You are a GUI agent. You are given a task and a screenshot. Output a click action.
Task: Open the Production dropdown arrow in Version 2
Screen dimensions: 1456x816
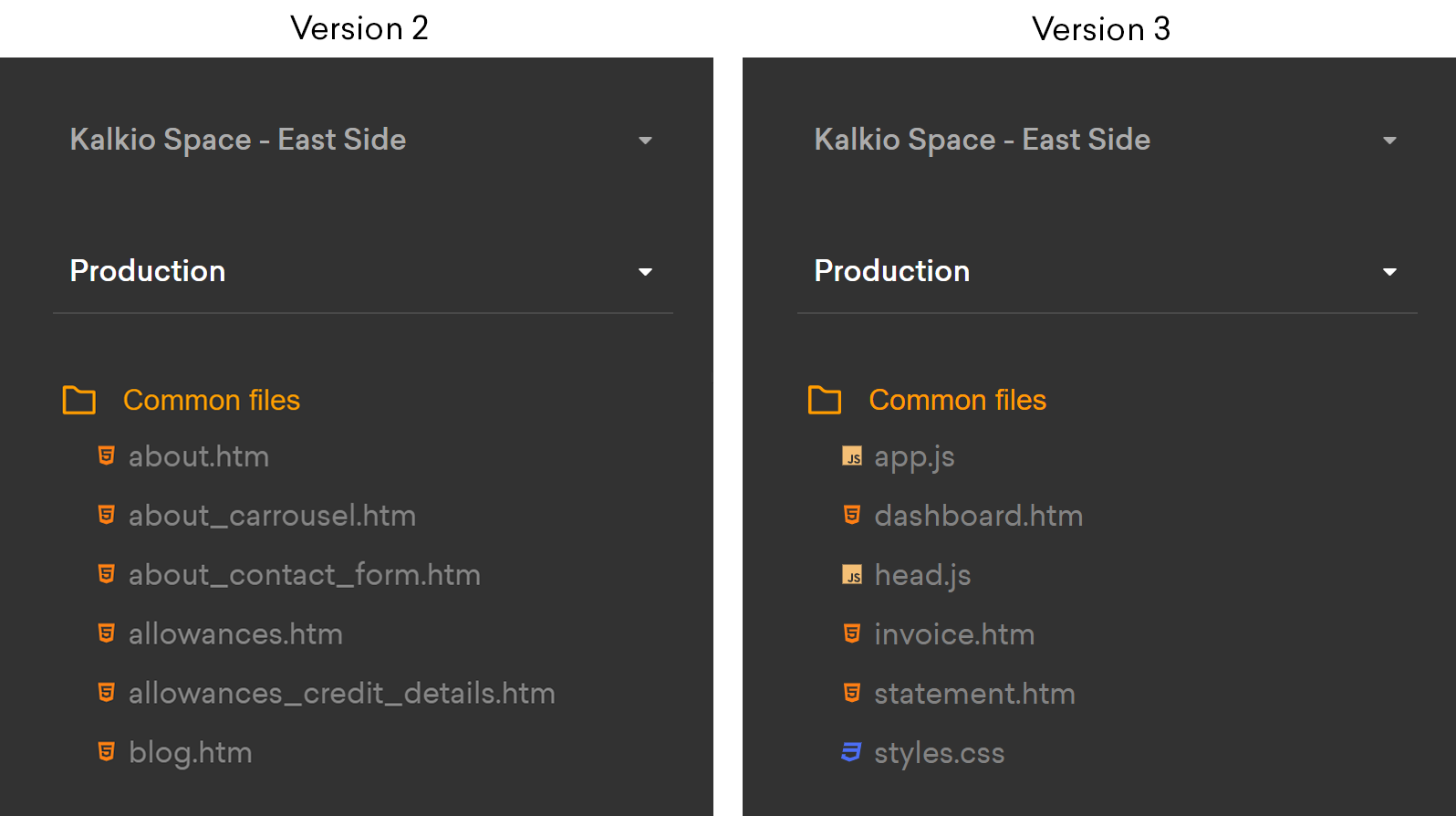pyautogui.click(x=645, y=272)
